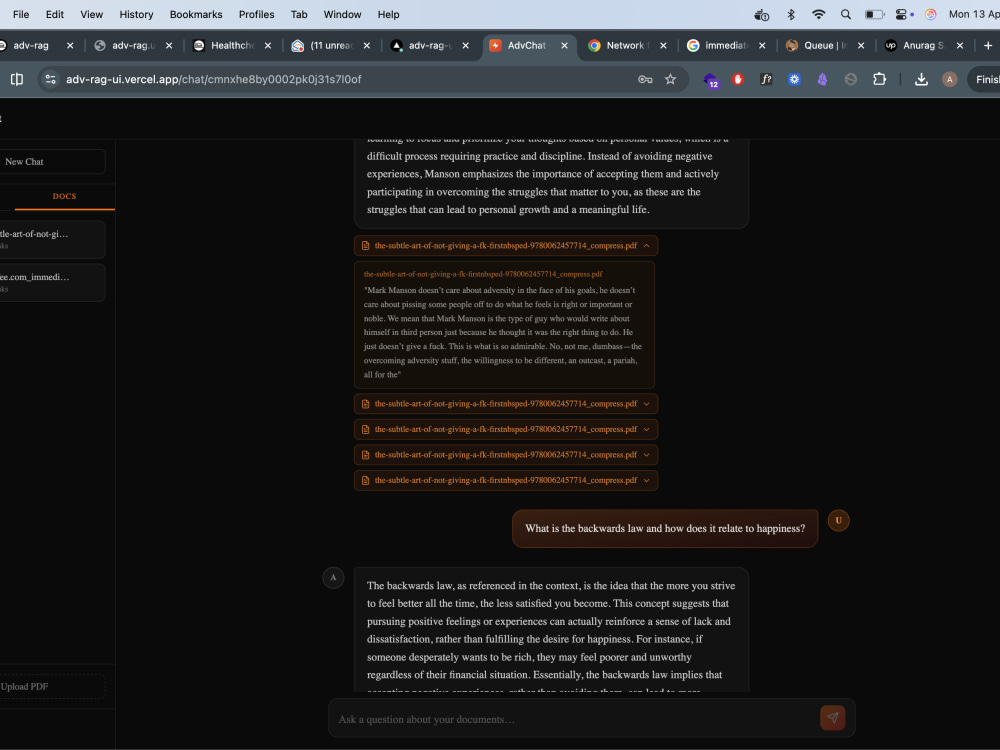This screenshot has height=750, width=1000.
Task: Click the Mark Manson quoted excerpt text
Action: pos(503,332)
